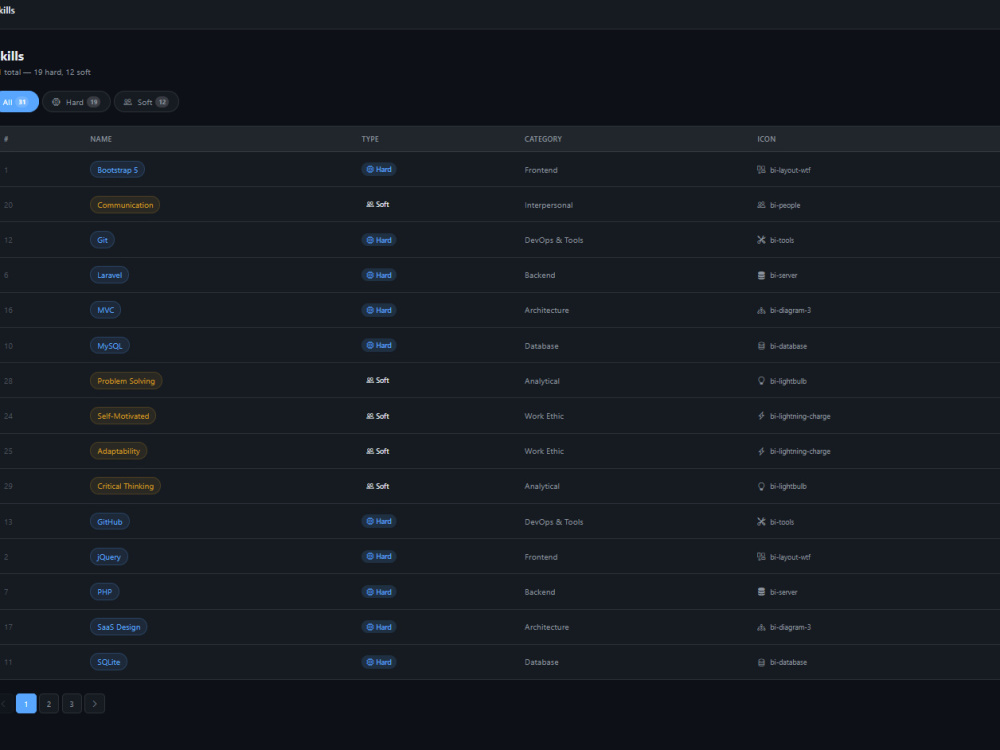Go to pagination page 1
Viewport: 1000px width, 750px height.
pyautogui.click(x=26, y=703)
